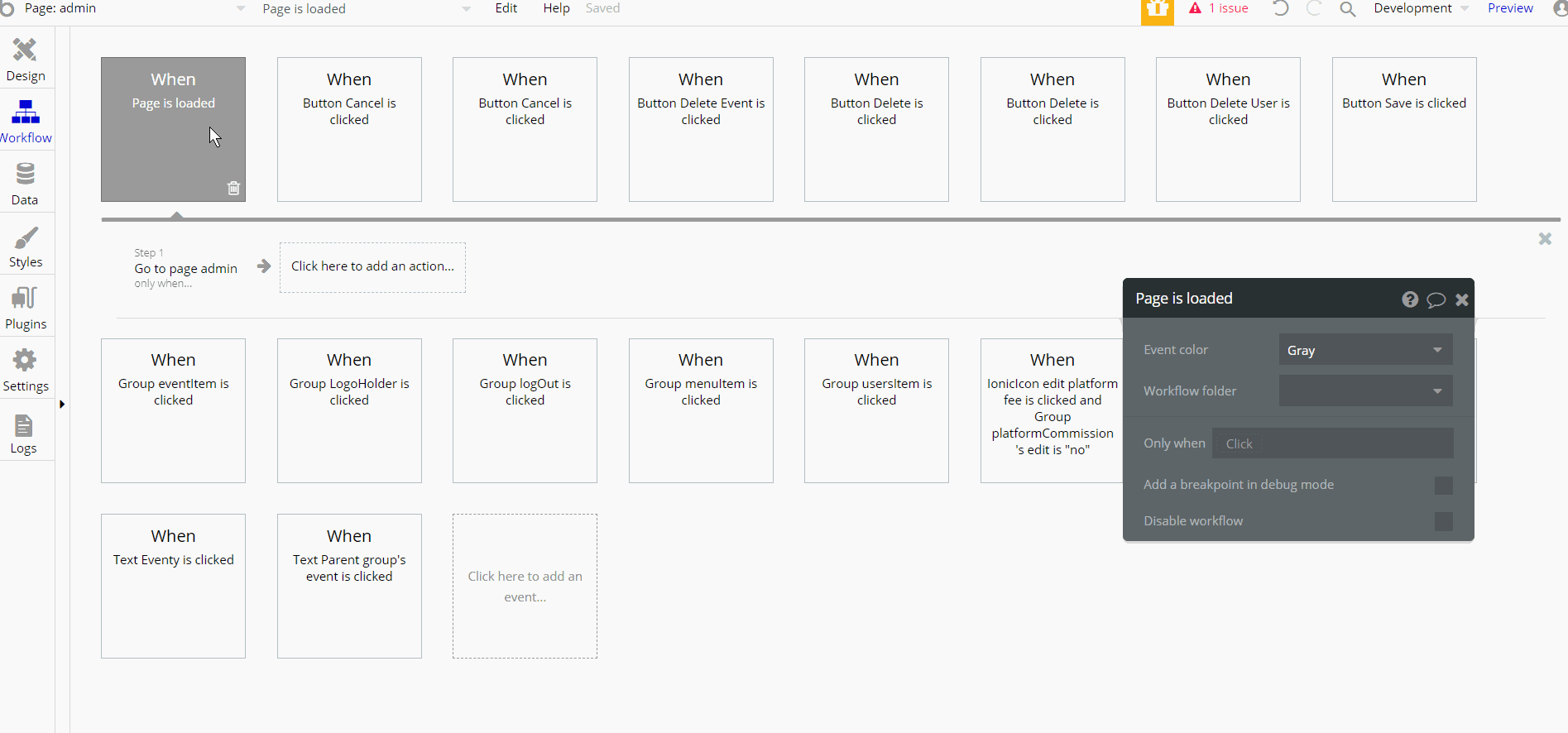Select the Group logOut is clicked event

click(x=525, y=410)
